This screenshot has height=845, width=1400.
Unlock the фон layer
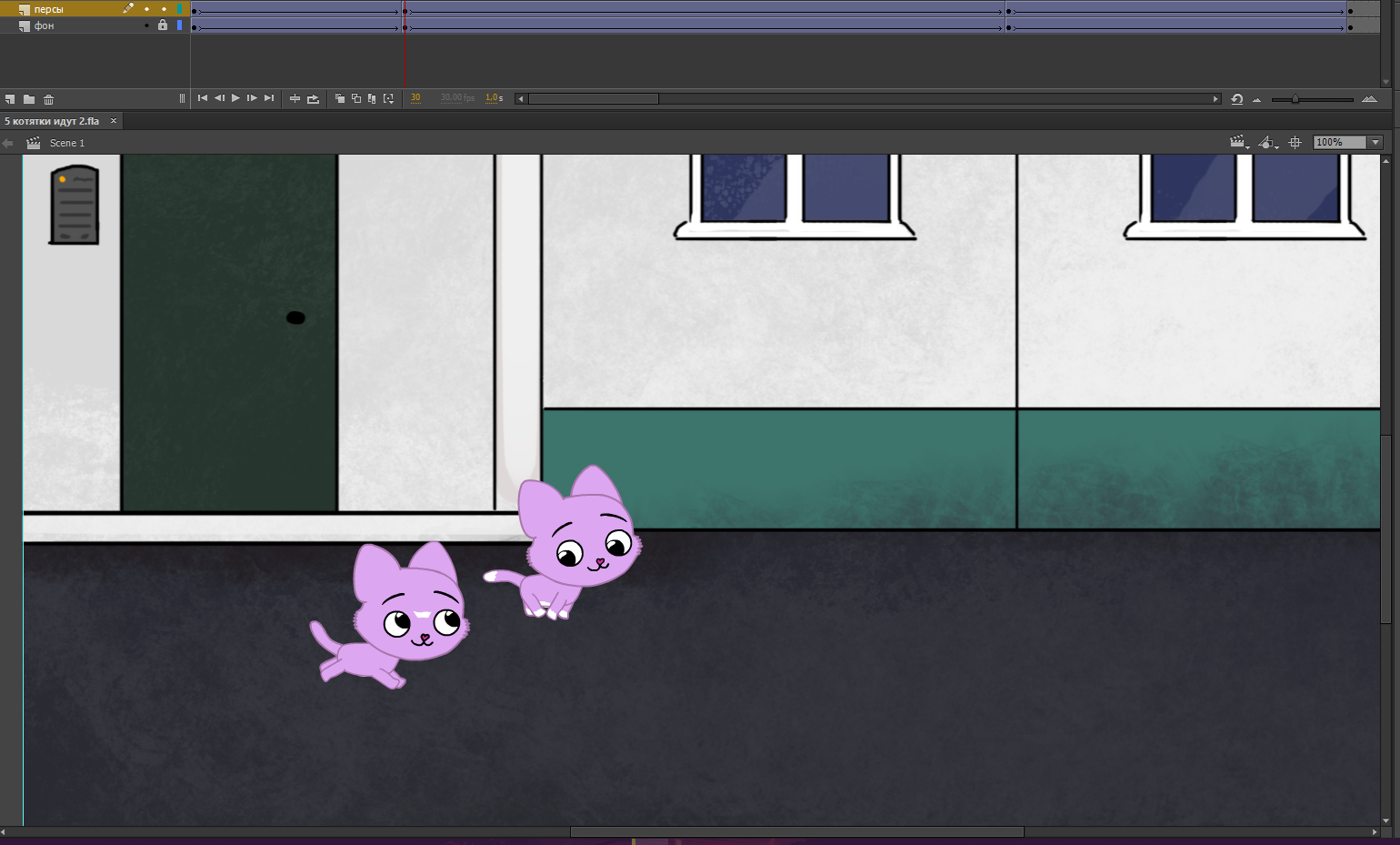(163, 25)
